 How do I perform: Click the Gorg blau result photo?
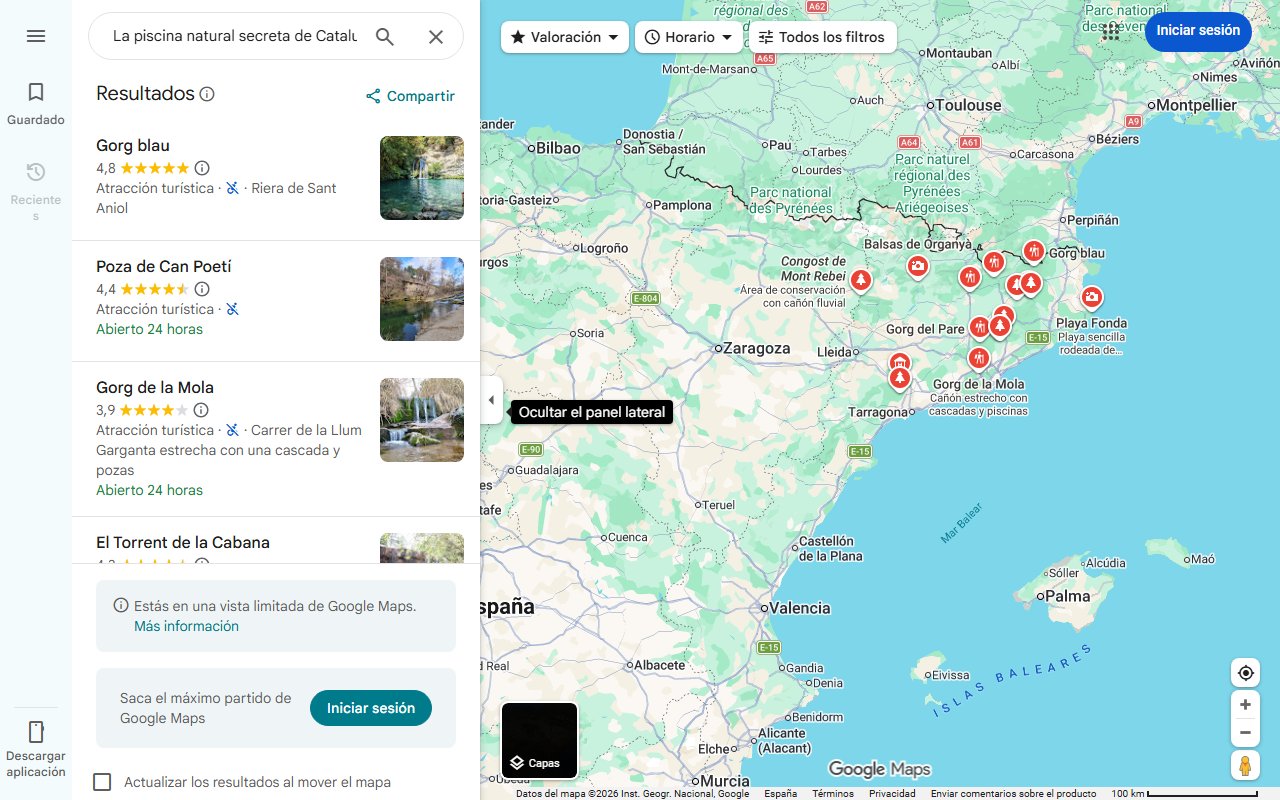tap(421, 178)
